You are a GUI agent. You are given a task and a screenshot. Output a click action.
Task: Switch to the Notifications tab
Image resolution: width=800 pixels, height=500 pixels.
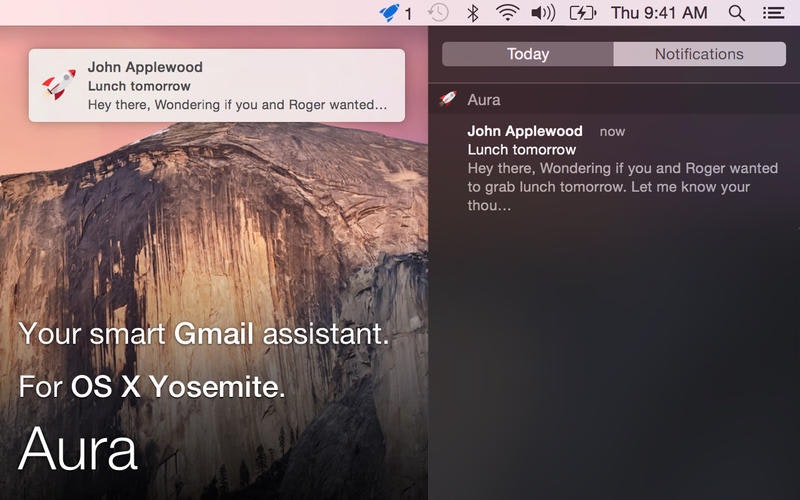(699, 54)
